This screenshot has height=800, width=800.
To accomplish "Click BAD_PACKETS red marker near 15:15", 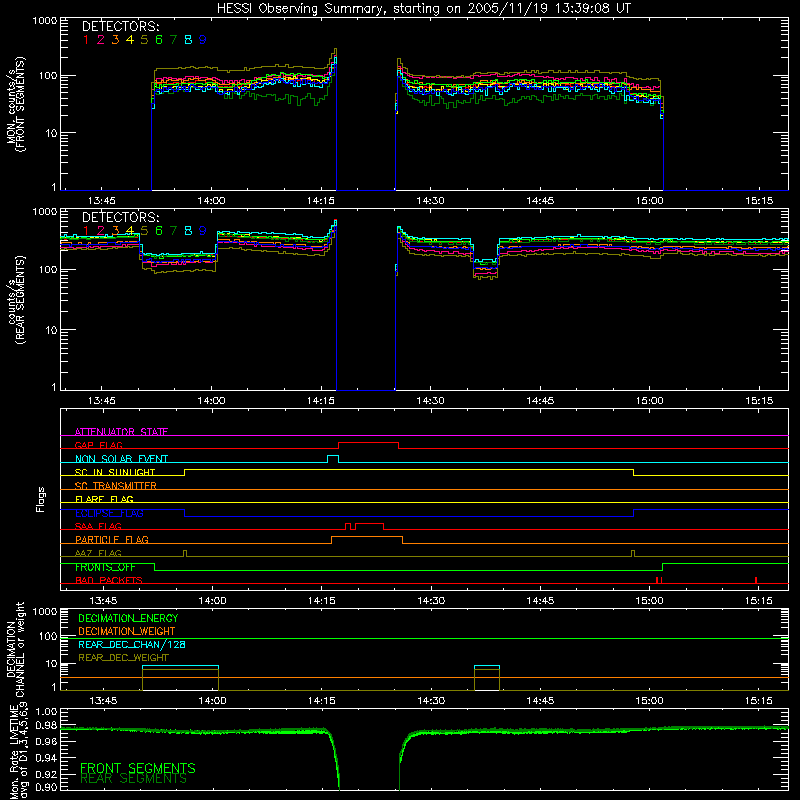I will 756,580.
